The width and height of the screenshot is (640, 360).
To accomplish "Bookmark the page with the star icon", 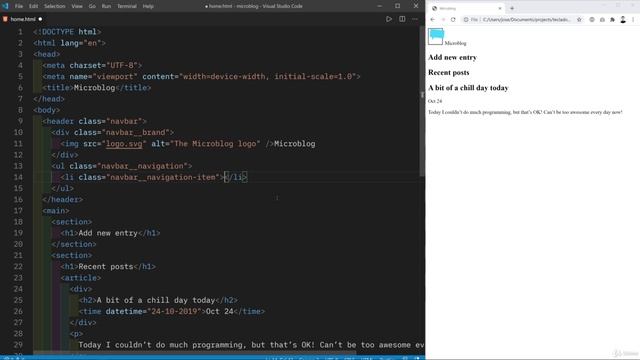I will (579, 20).
